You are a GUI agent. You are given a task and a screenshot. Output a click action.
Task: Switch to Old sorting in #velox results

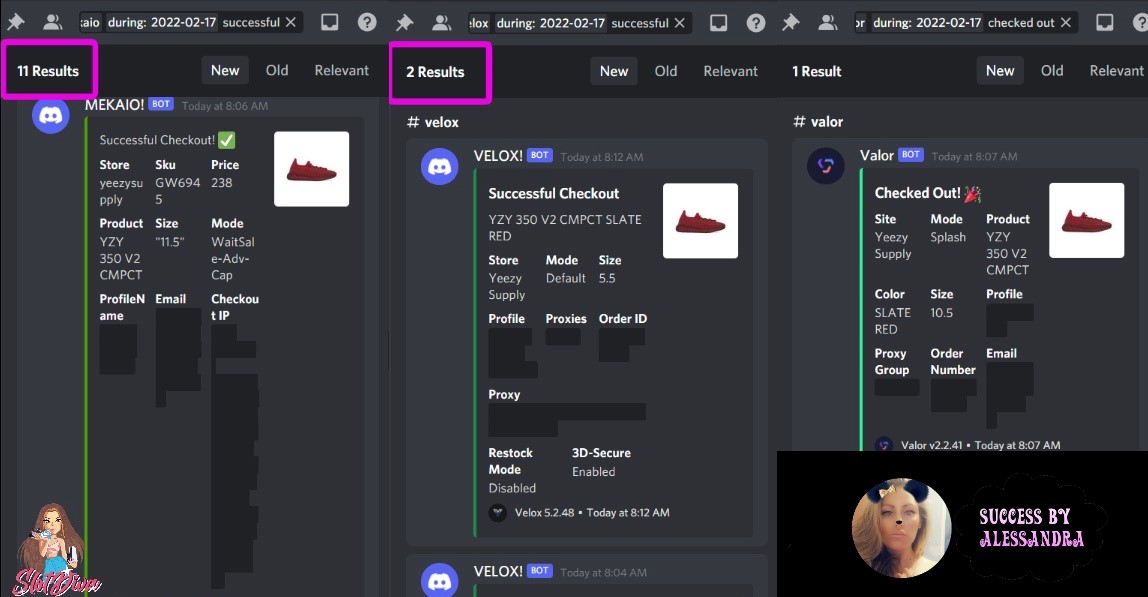(666, 70)
